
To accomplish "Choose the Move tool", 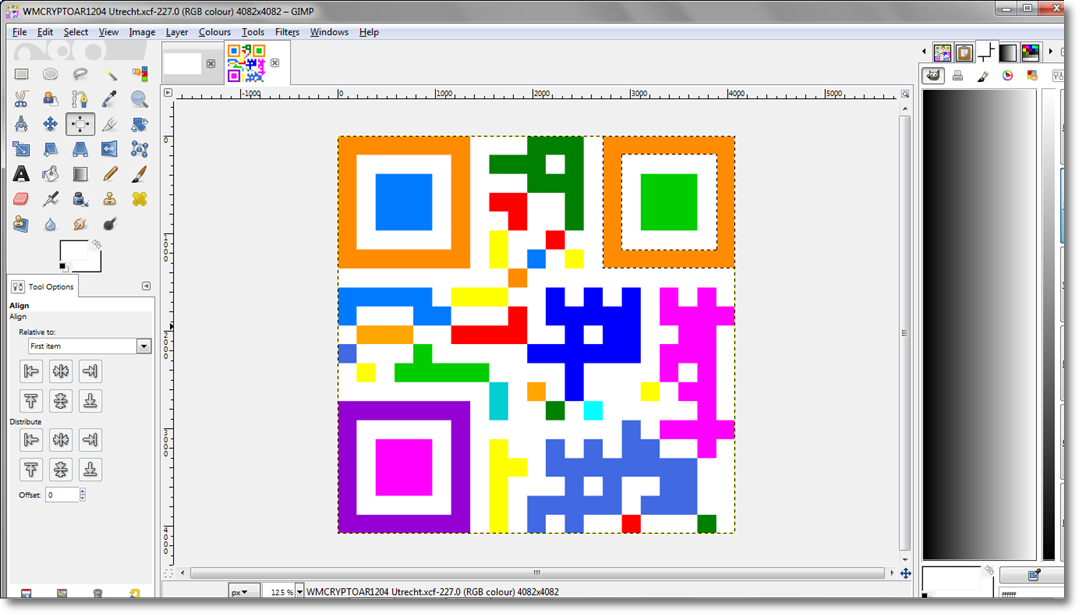I will 50,124.
